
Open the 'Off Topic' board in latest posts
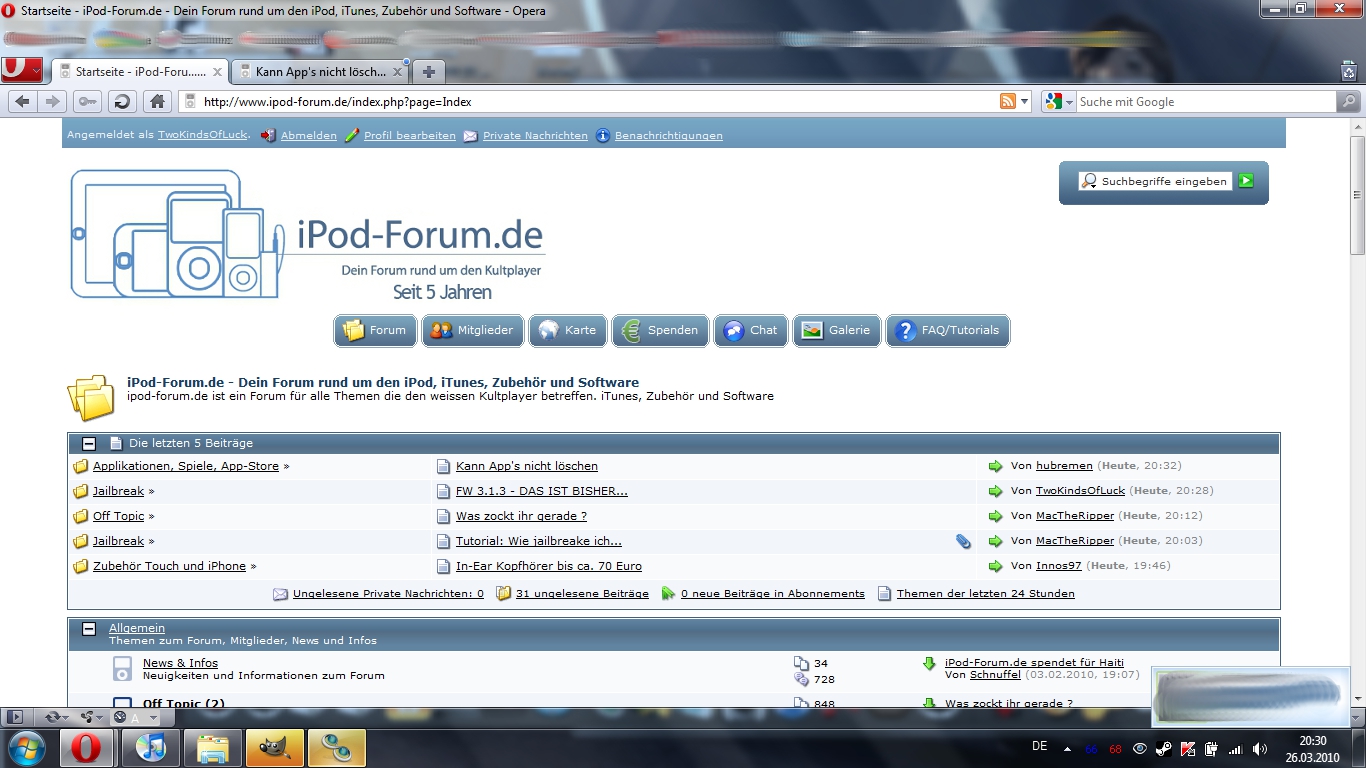coord(119,516)
